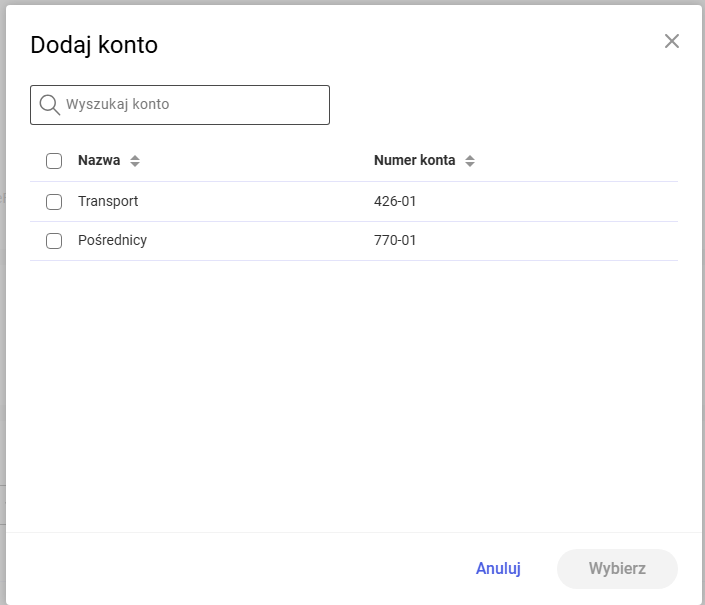Focus the Wyszukaj konto search field
Image resolution: width=705 pixels, height=605 pixels.
tap(180, 105)
